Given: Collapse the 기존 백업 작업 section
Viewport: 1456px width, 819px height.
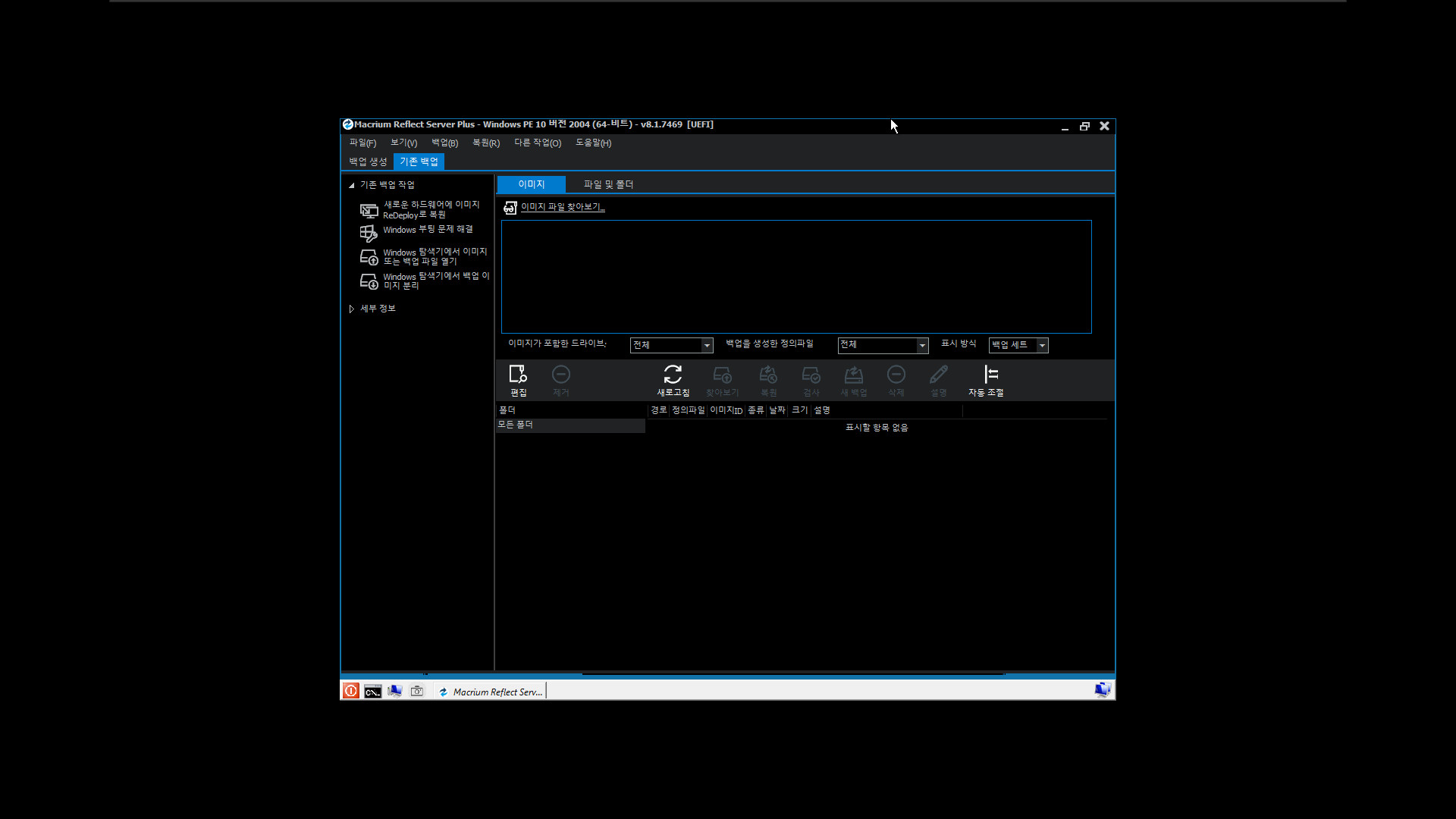Looking at the screenshot, I should point(351,185).
